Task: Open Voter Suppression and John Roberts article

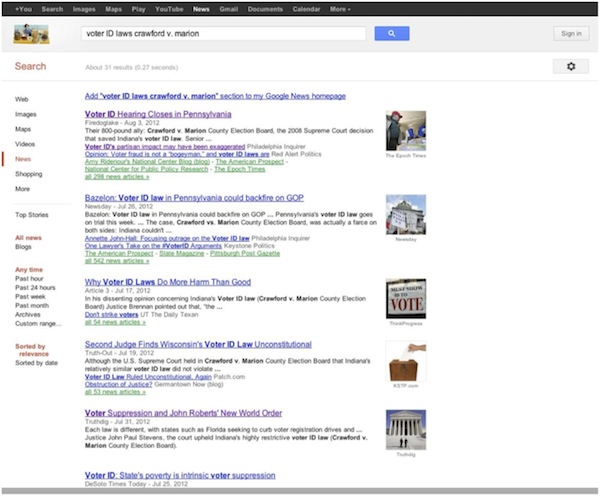Action: (183, 413)
